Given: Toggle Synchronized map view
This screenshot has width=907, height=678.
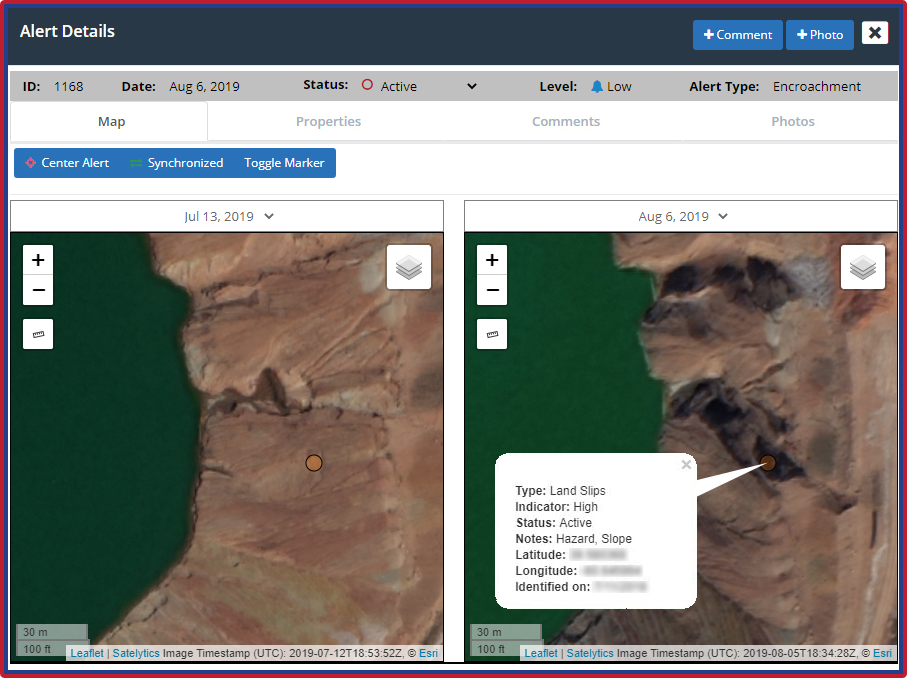Looking at the screenshot, I should tap(177, 163).
